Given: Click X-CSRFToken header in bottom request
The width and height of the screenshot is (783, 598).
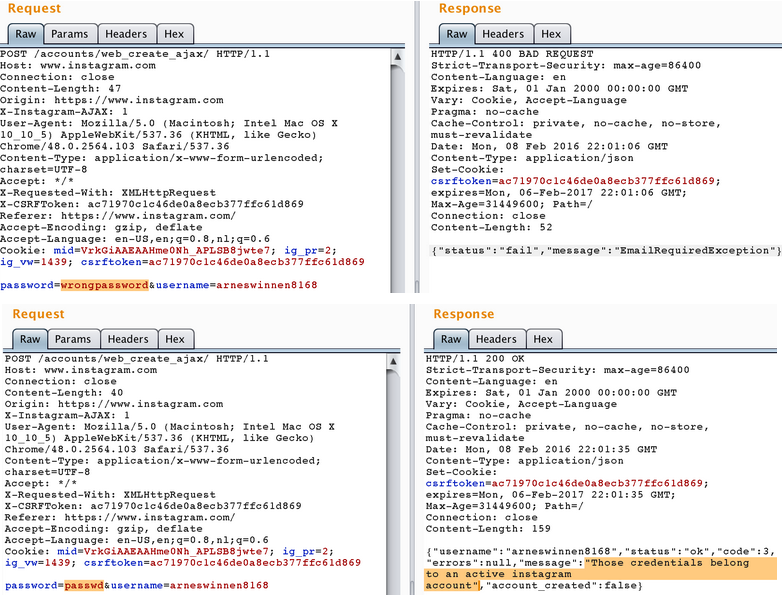Looking at the screenshot, I should tap(153, 506).
